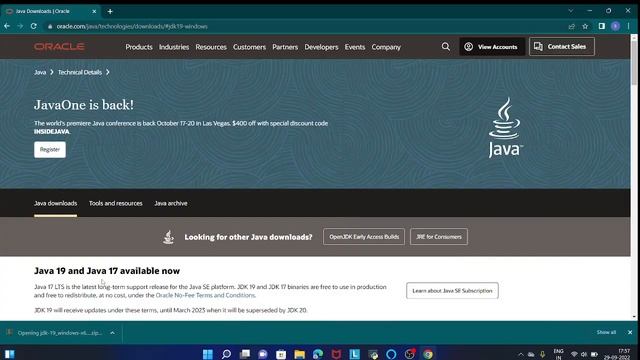Click the Technical Details breadcrumb link

point(80,72)
